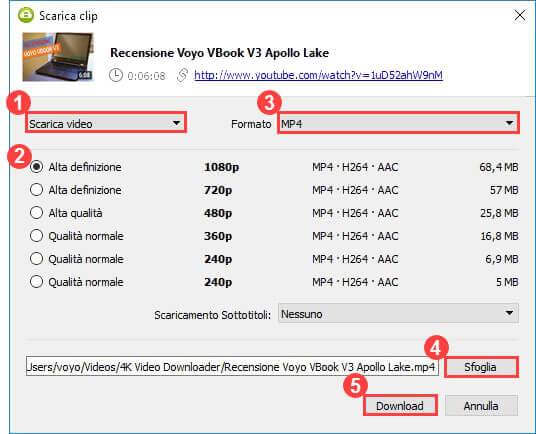Click the save path input field
536x434 pixels.
point(232,366)
